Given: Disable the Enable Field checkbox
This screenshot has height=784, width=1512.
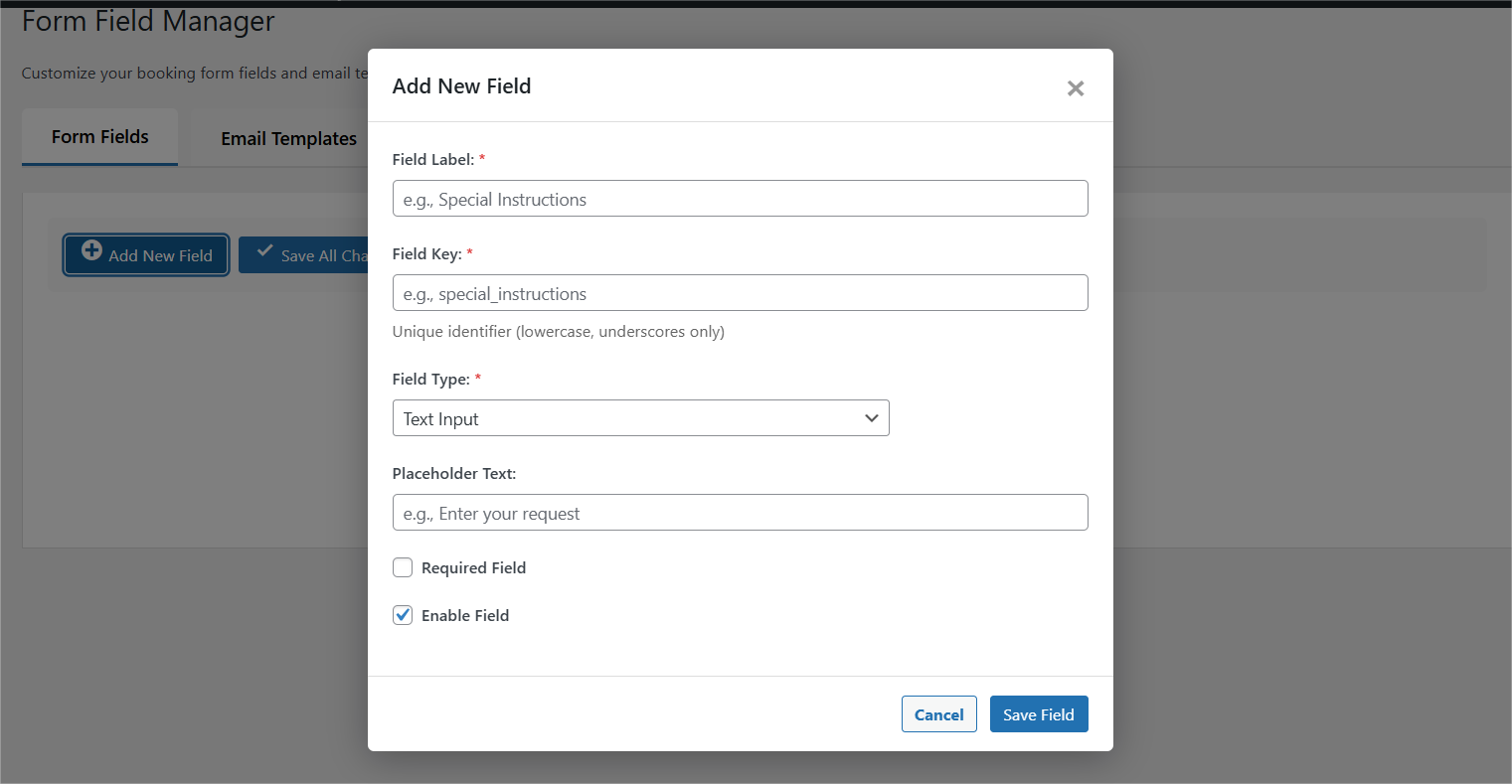Looking at the screenshot, I should [x=403, y=615].
